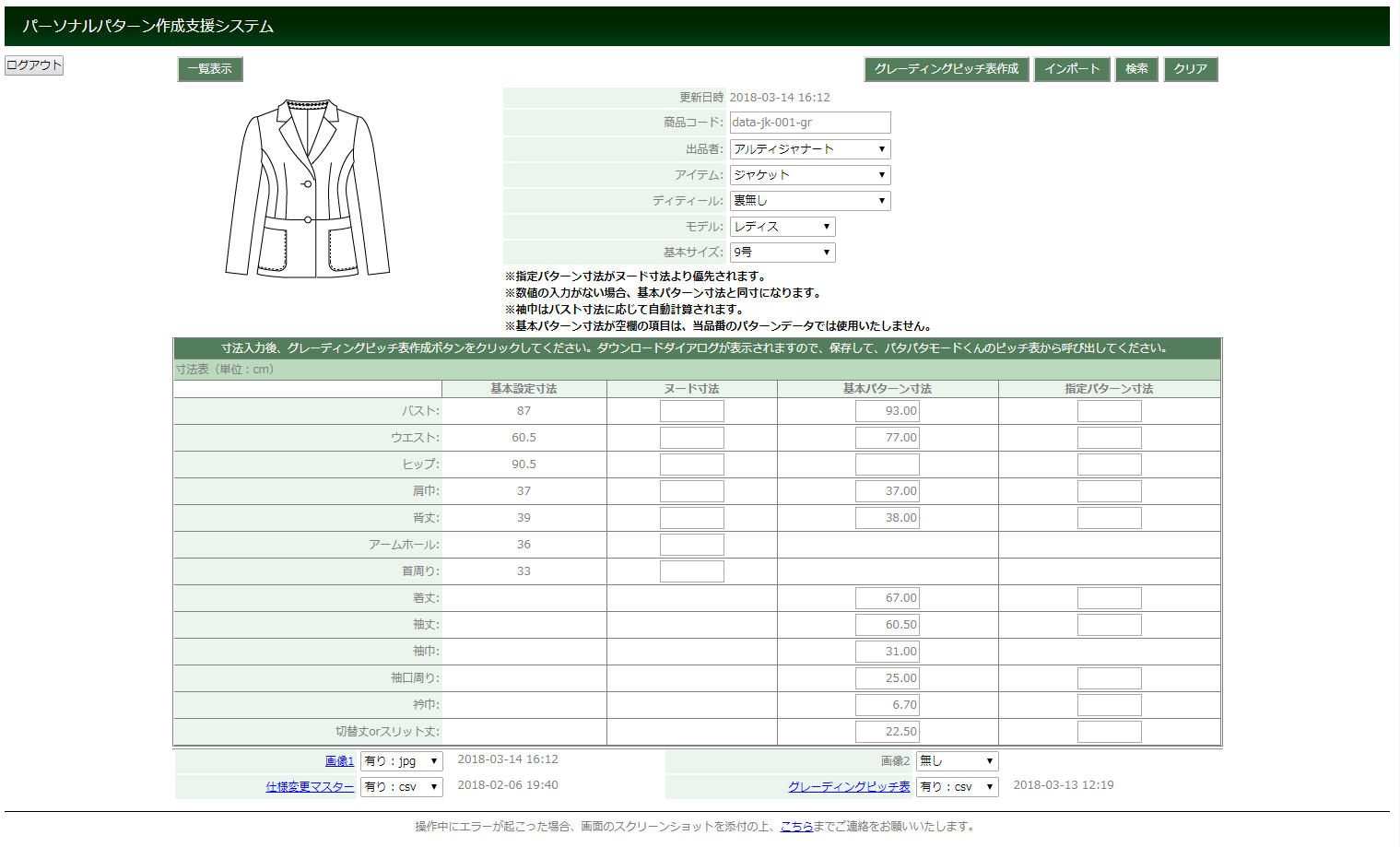Click the 検索 search button
The width and height of the screenshot is (1400, 847).
click(x=1136, y=69)
